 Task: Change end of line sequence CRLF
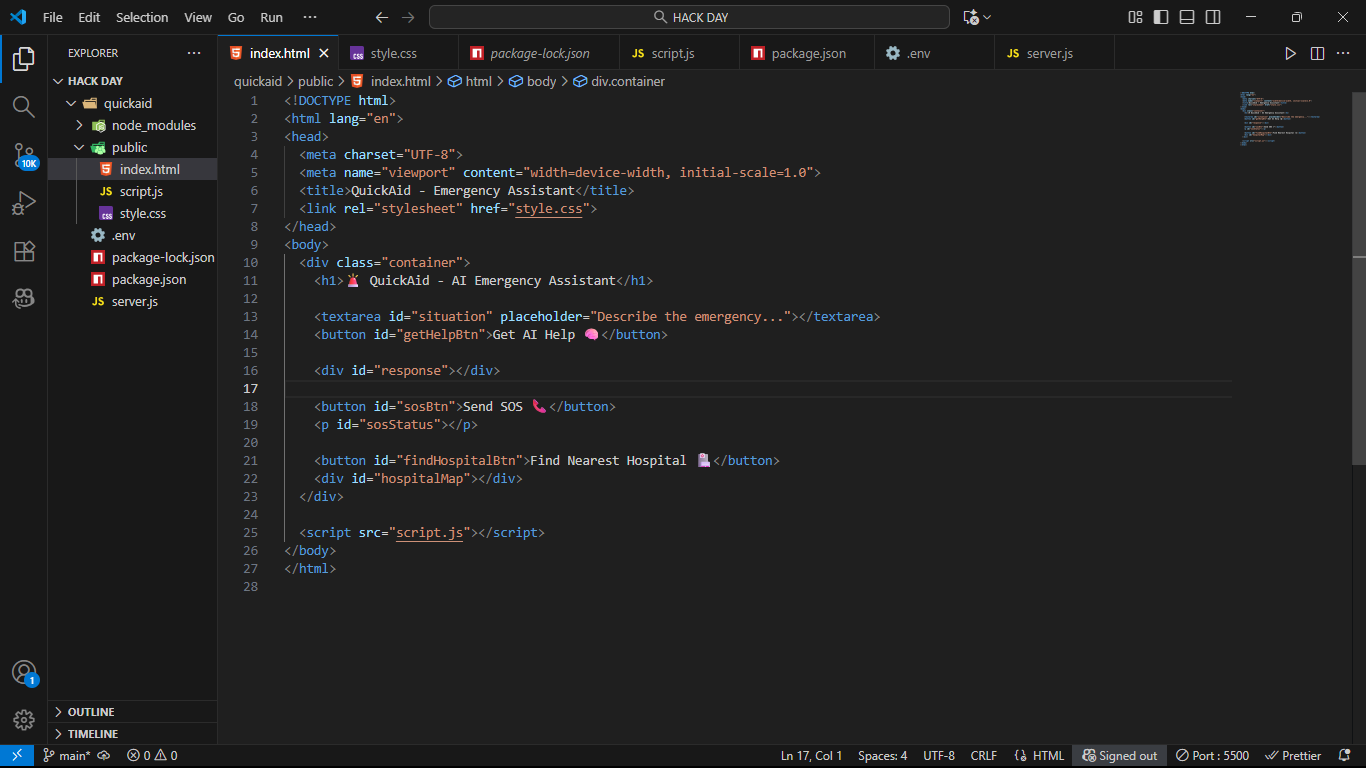pos(984,756)
